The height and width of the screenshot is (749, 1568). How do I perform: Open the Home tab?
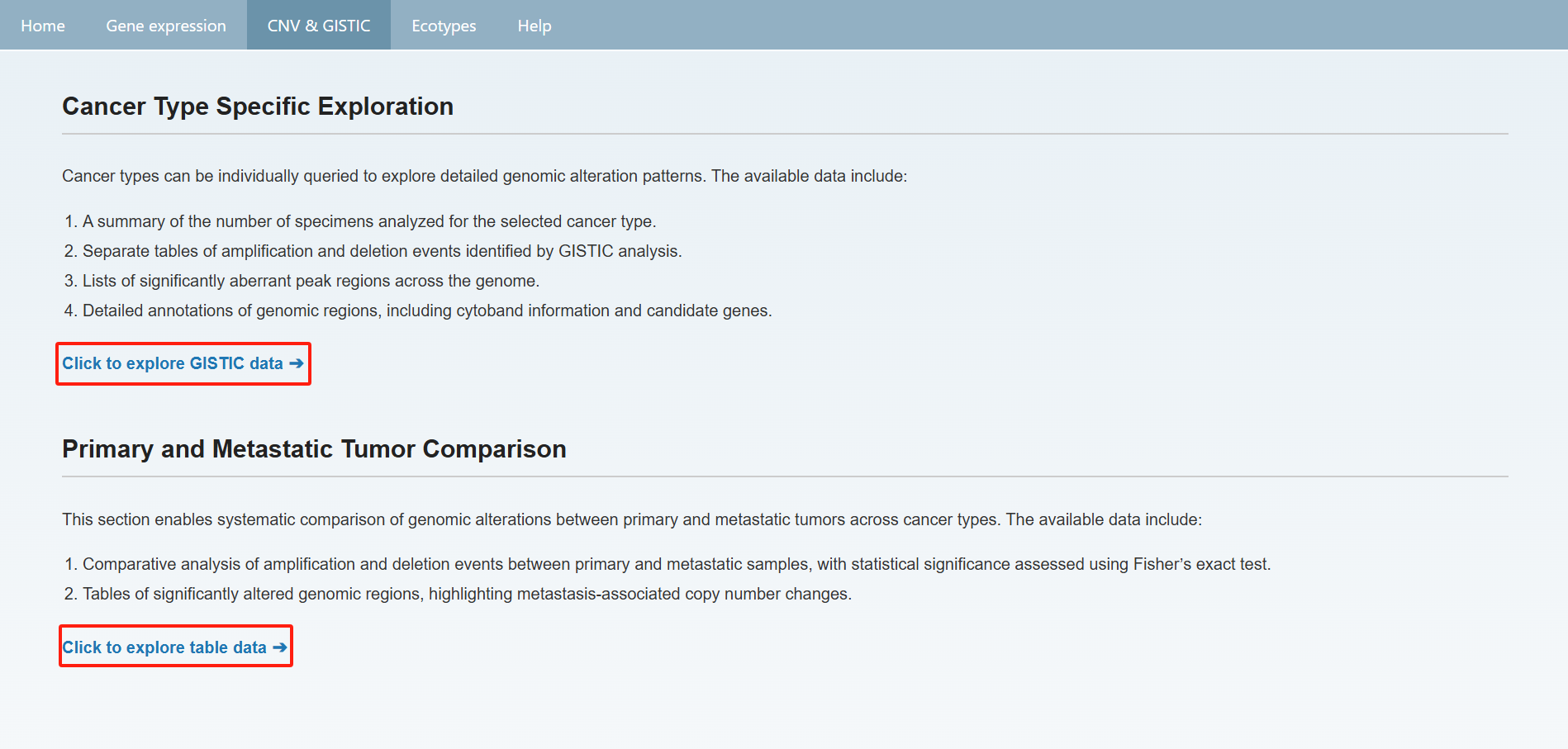tap(43, 26)
